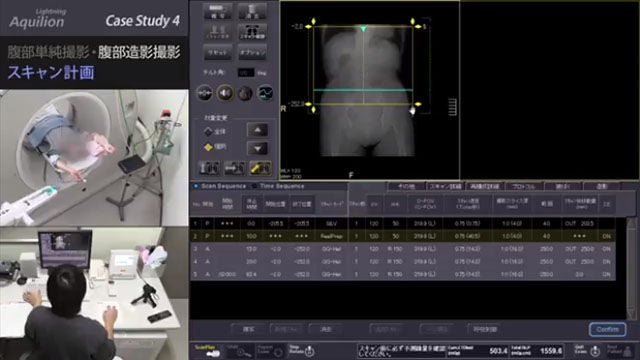Click the scan confirm patient icon button
This screenshot has height=360, width=640.
pos(252,32)
